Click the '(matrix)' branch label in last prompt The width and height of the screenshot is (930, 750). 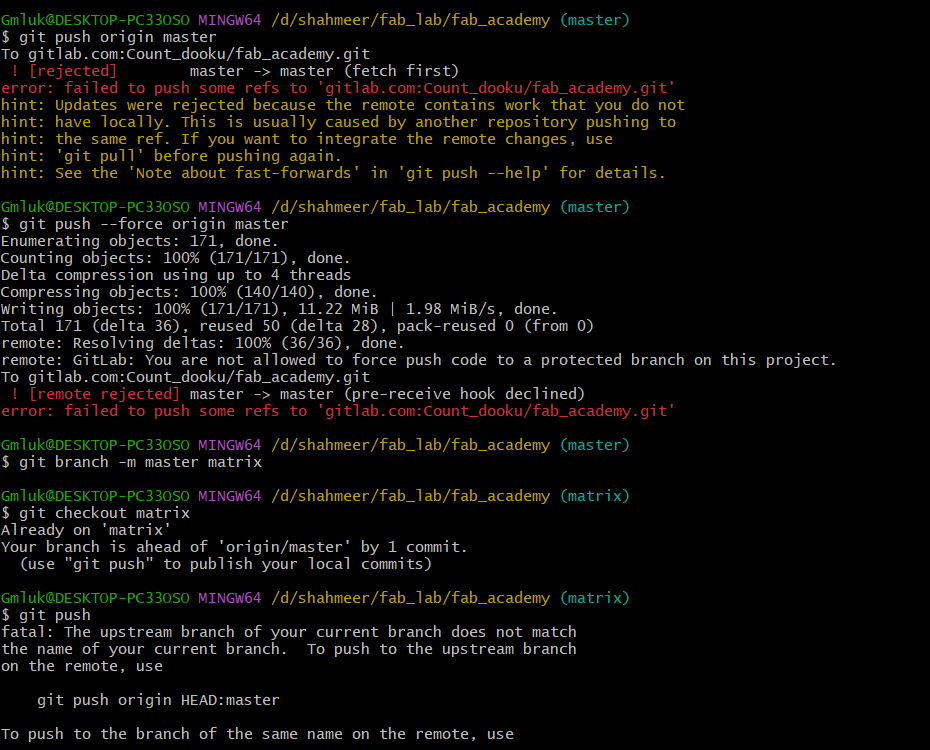[x=595, y=598]
